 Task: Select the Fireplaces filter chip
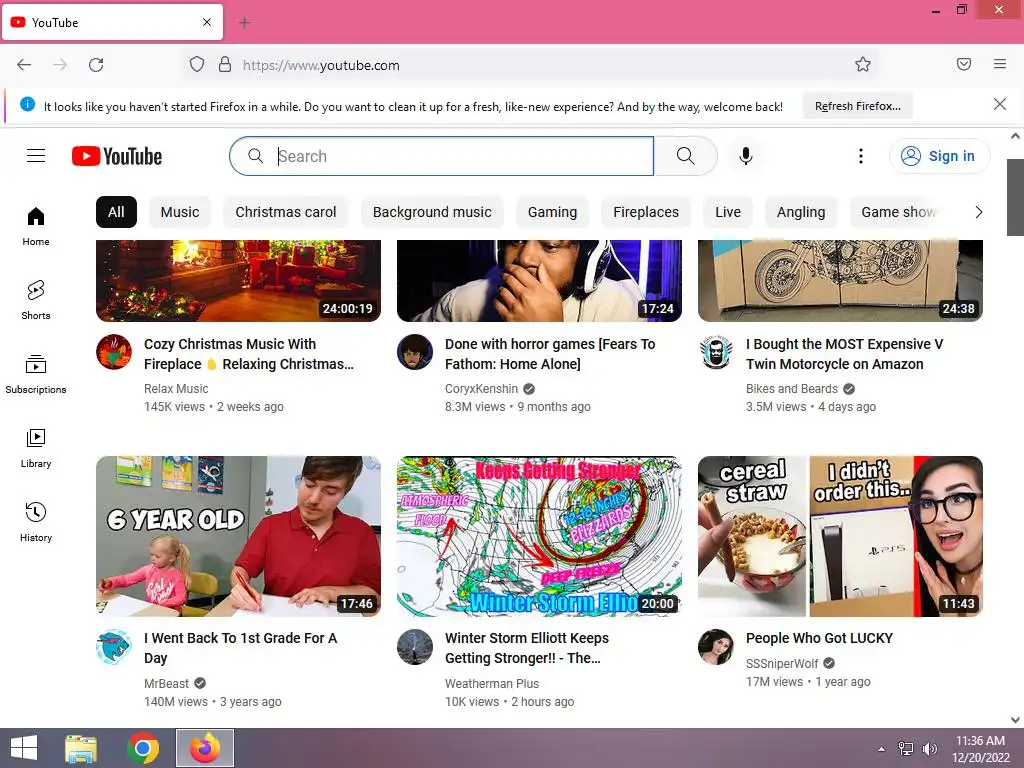point(646,212)
